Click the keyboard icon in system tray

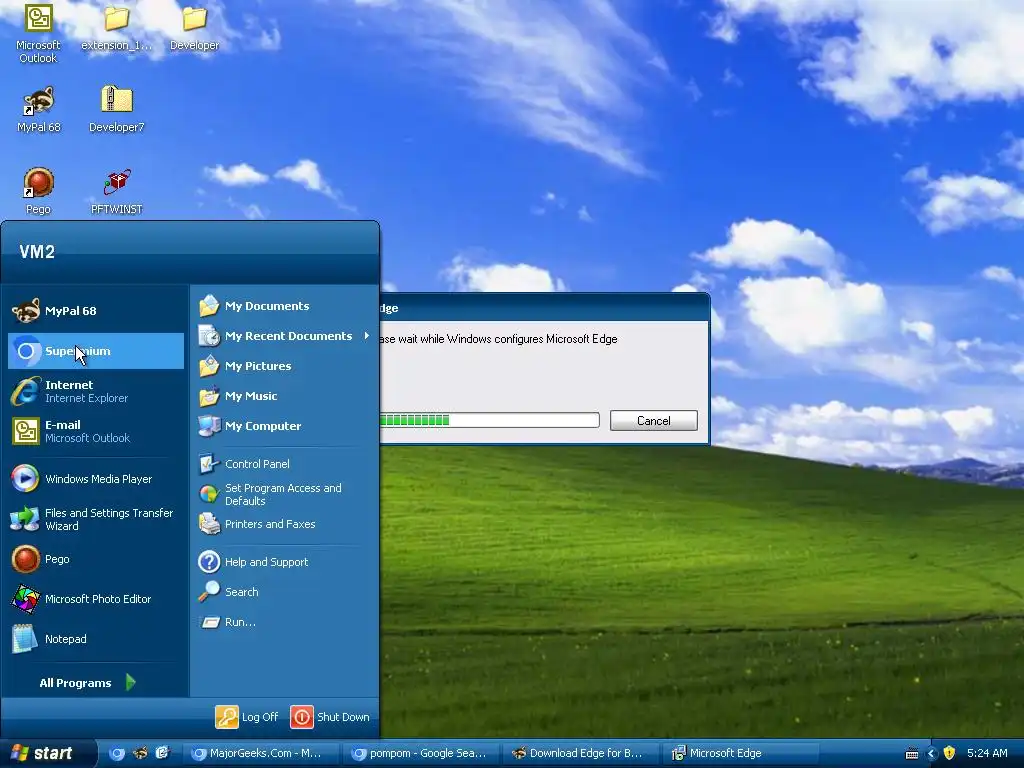pos(912,754)
